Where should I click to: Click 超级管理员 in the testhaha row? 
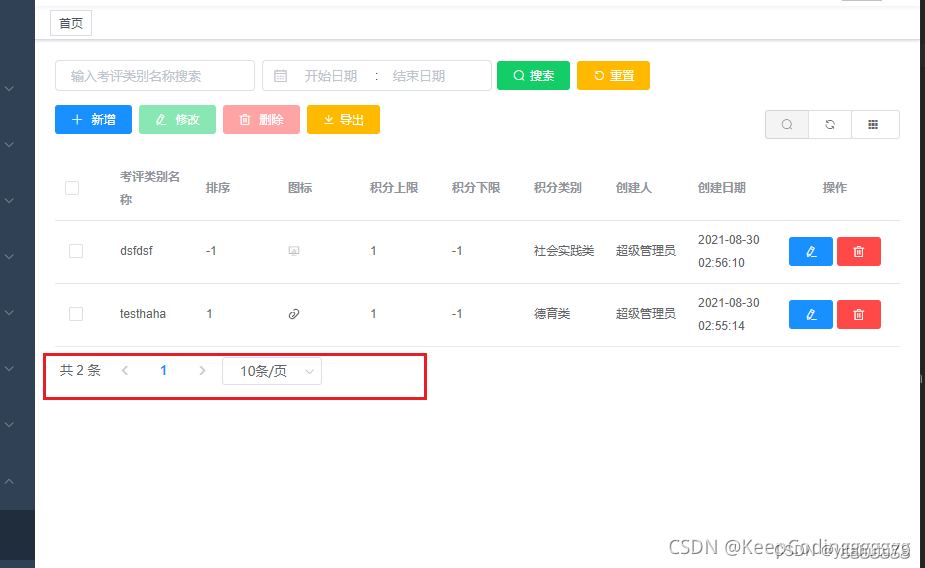646,314
